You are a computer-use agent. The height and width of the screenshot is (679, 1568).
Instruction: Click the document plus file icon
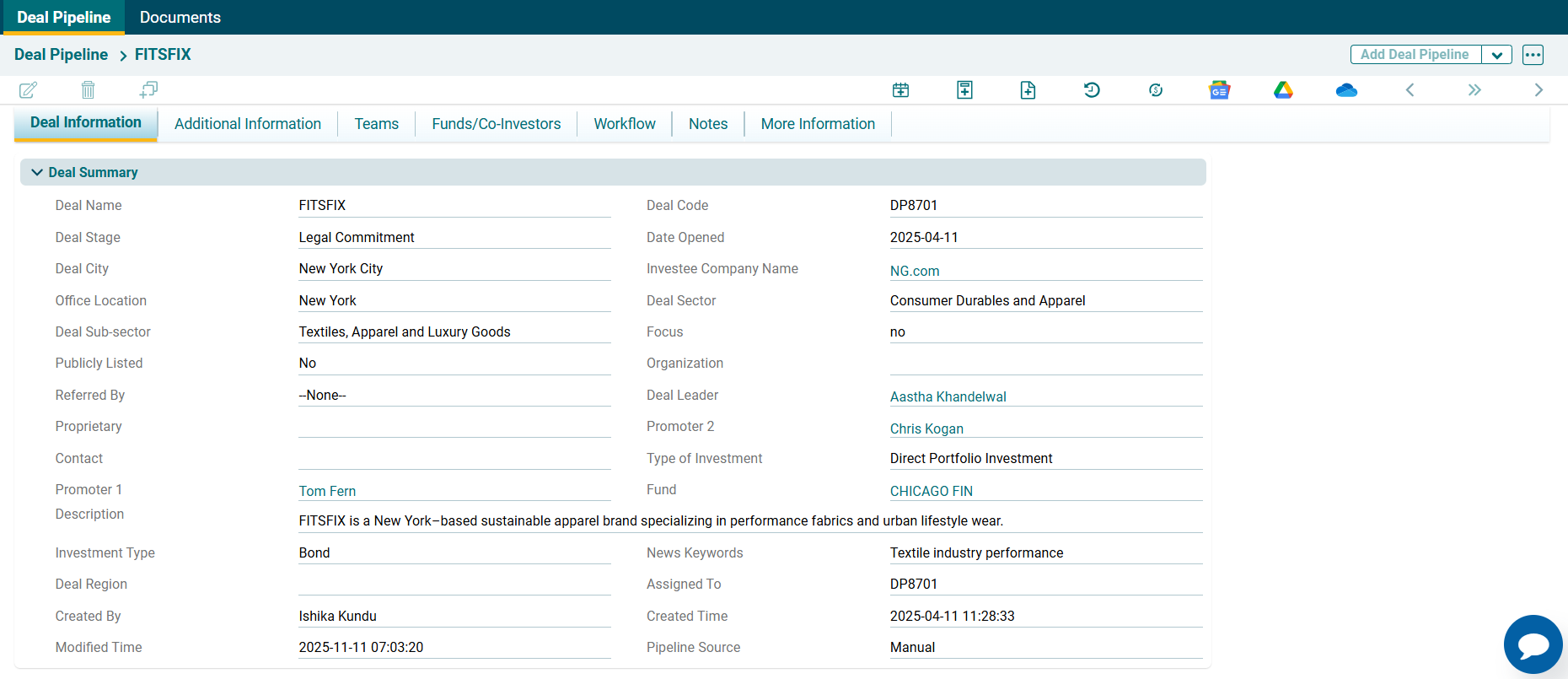1028,90
